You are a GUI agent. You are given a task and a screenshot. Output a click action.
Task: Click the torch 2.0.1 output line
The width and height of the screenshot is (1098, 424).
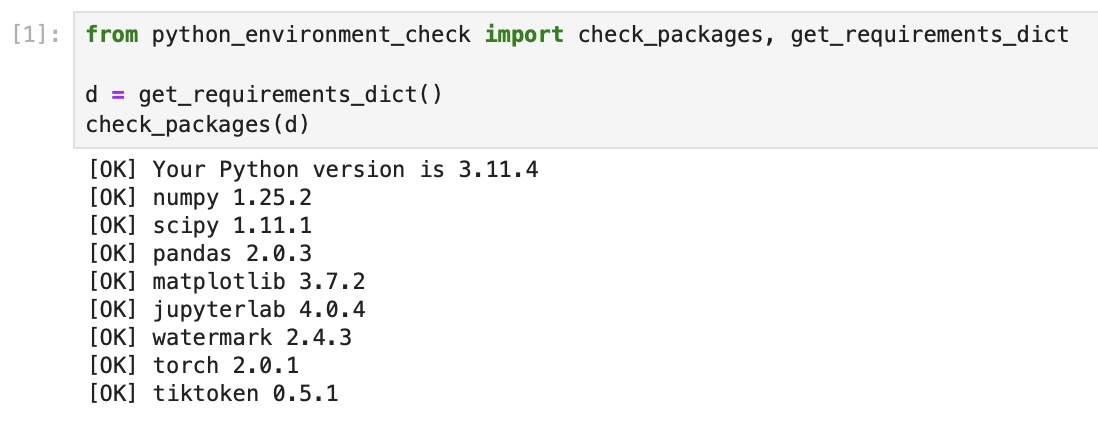pos(195,366)
